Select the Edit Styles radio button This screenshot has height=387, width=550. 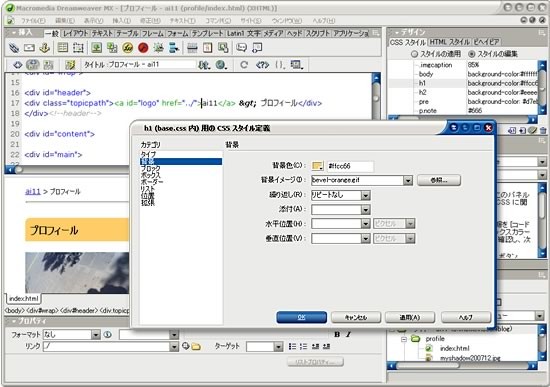click(472, 54)
